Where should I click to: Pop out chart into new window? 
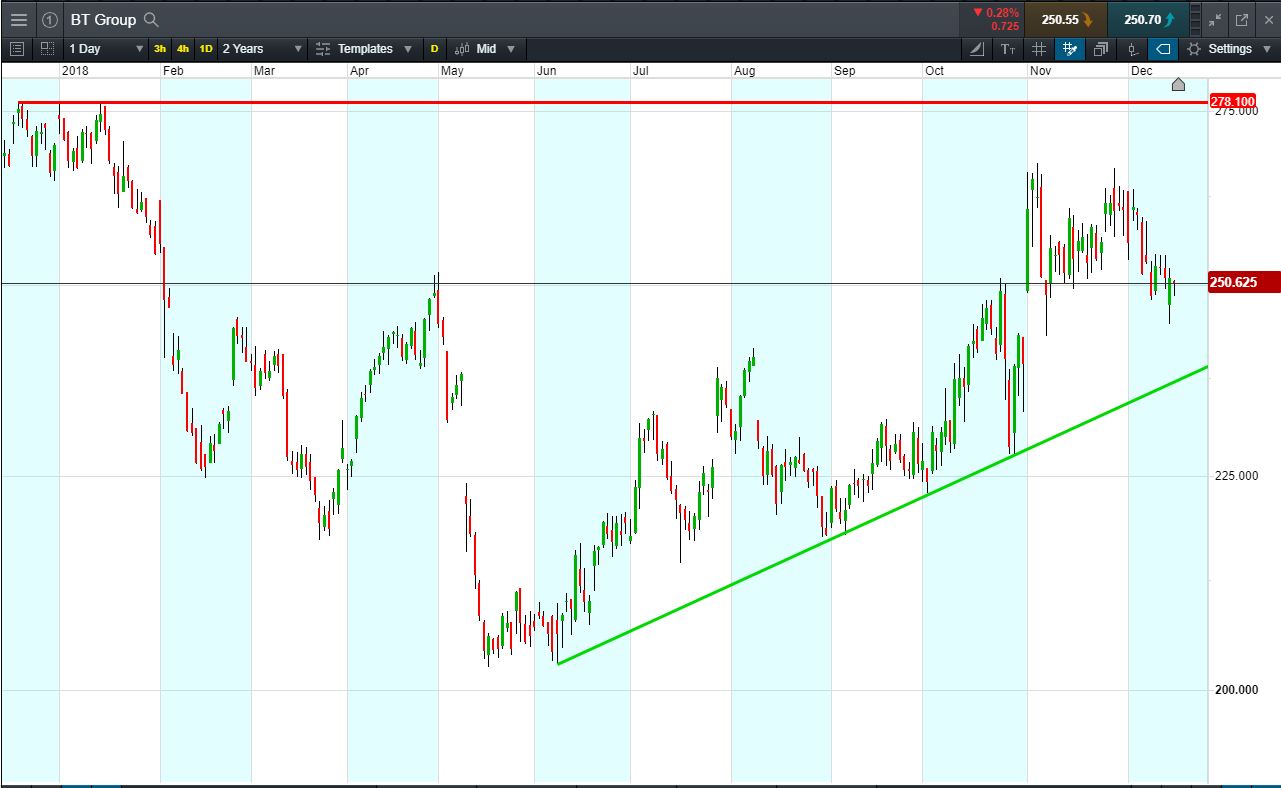pyautogui.click(x=1242, y=20)
